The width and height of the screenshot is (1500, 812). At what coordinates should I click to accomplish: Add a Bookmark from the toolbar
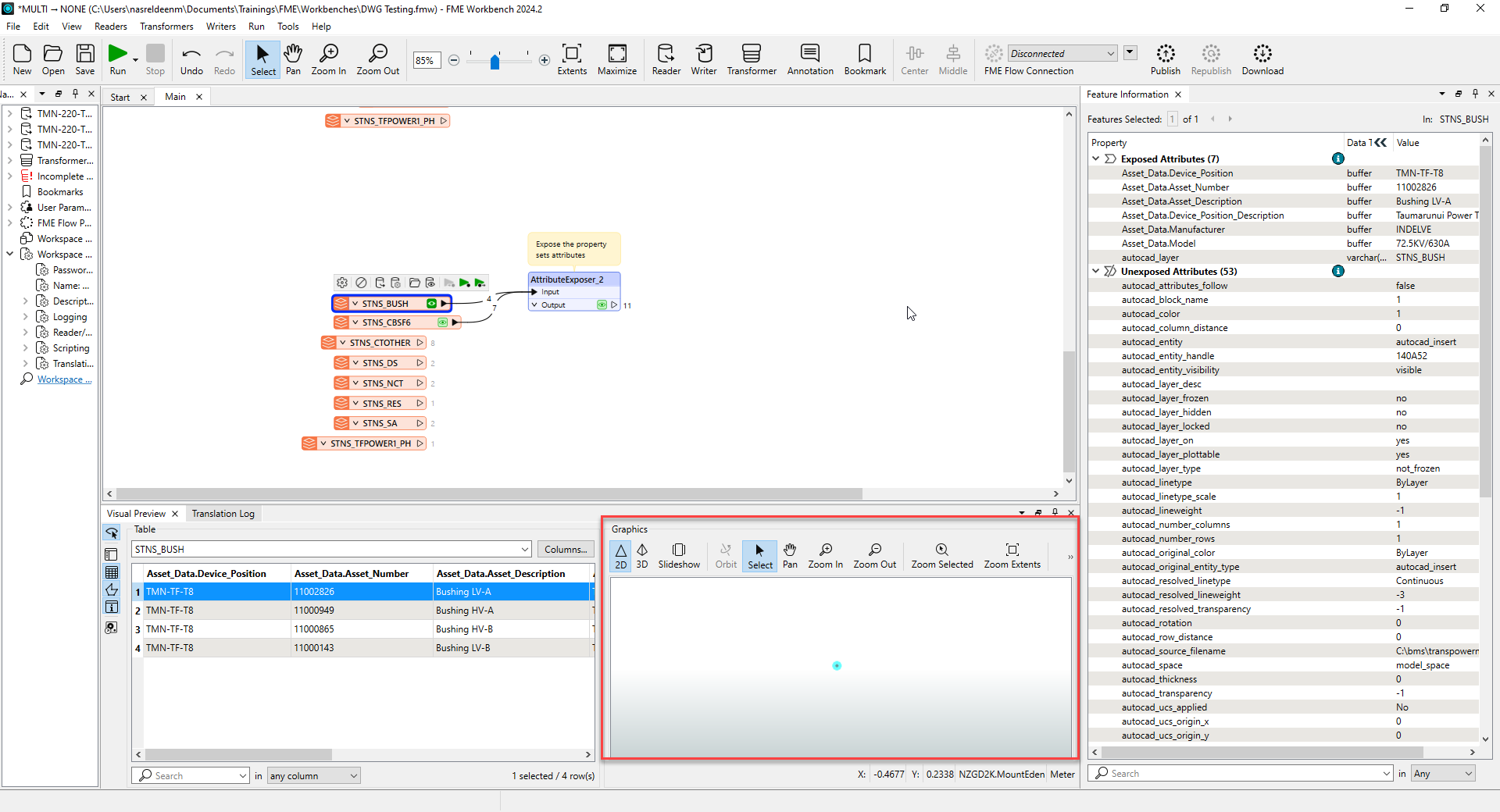point(865,59)
